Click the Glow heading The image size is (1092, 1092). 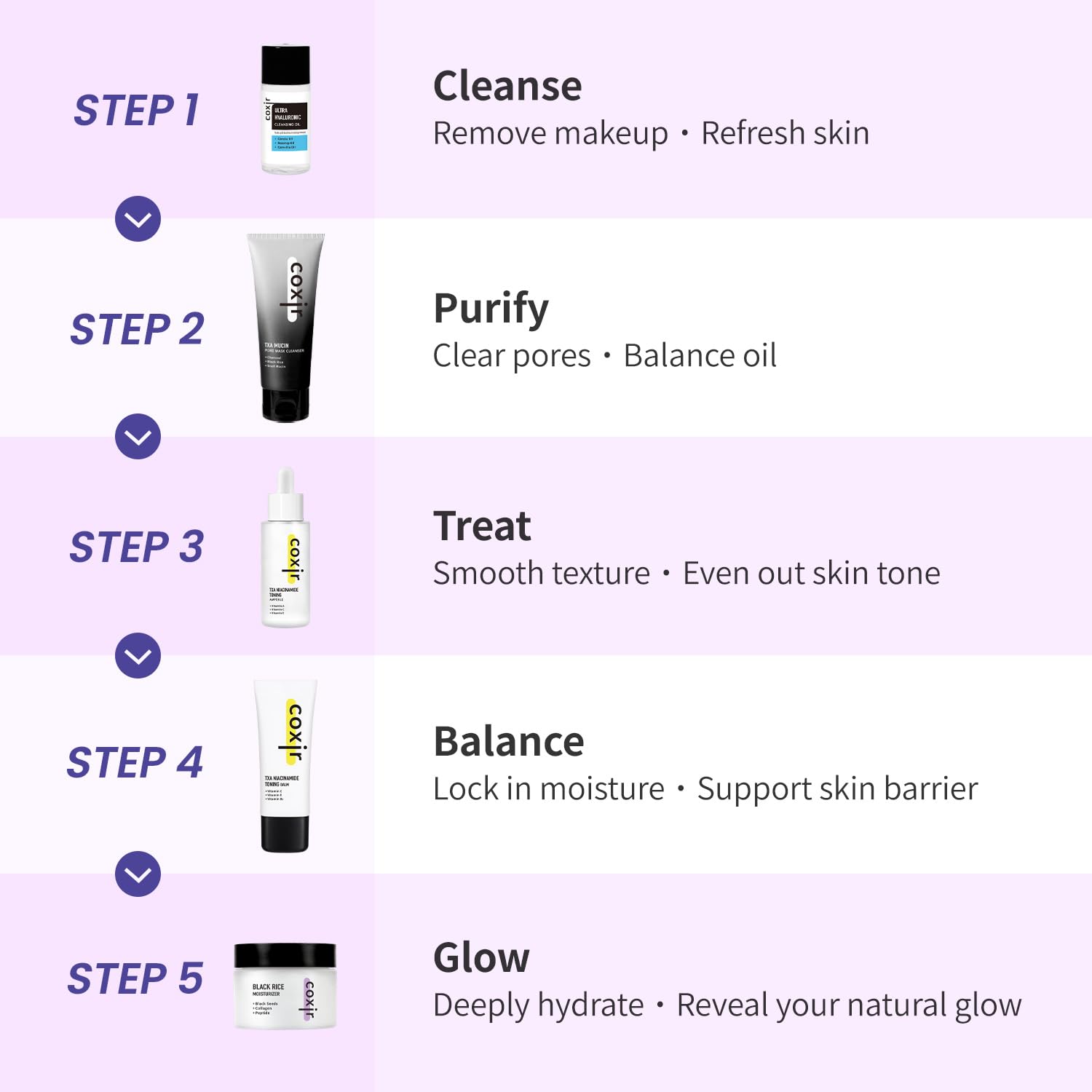[481, 957]
